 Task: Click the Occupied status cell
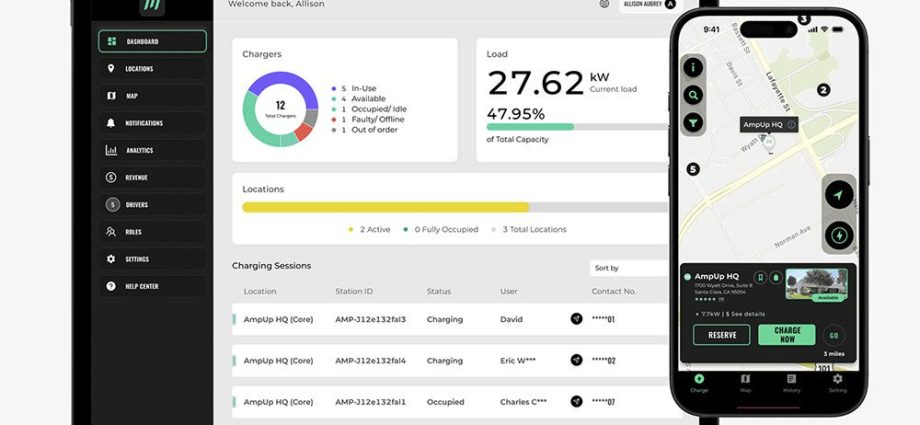pos(445,402)
